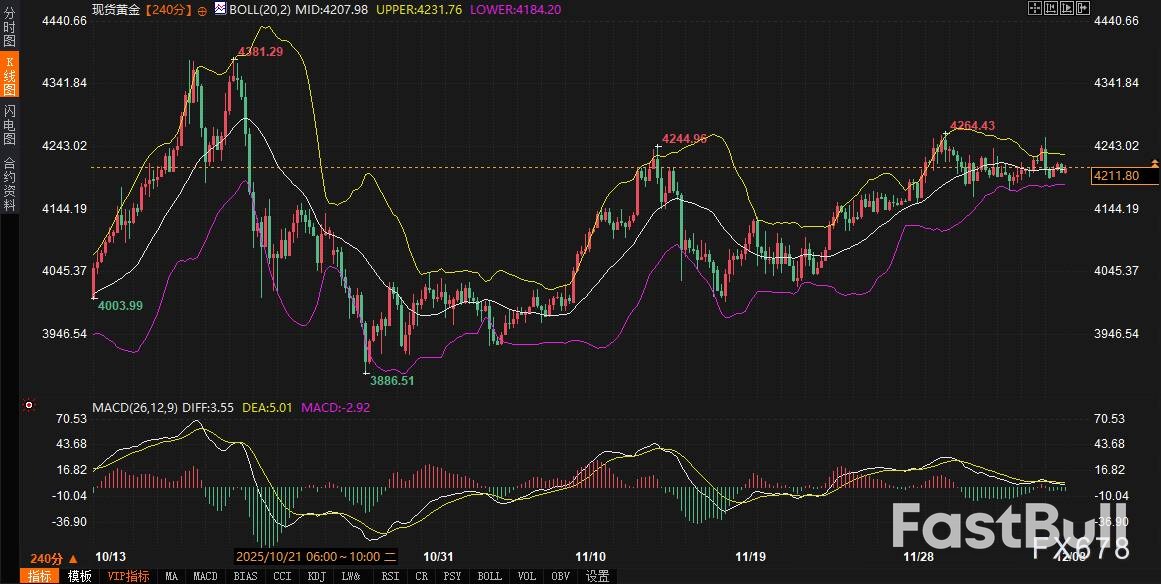Open the VIP指标 tab

(x=128, y=576)
